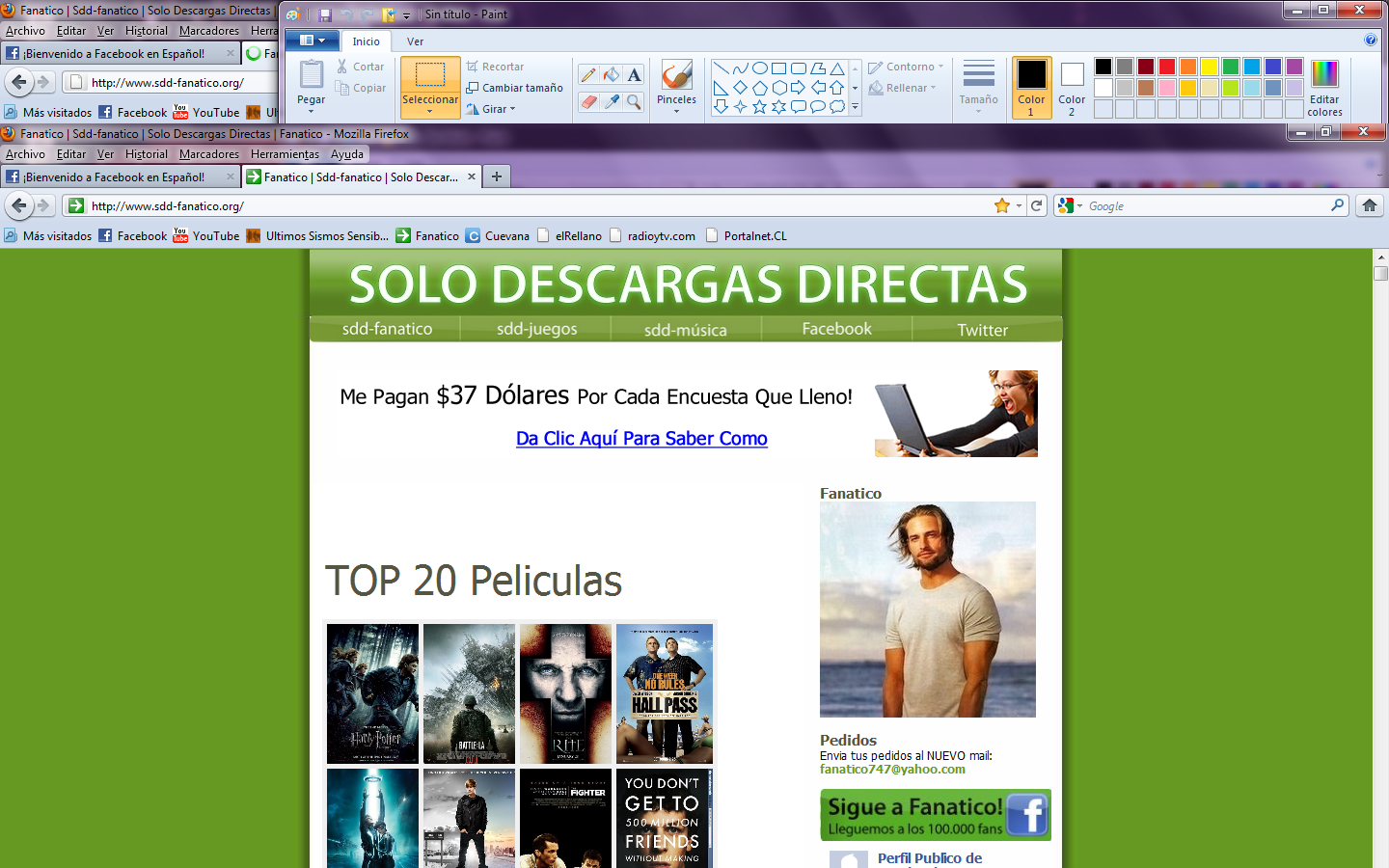Switch to the Inicio tab in Paint
Viewport: 1389px width, 868px height.
click(x=366, y=41)
